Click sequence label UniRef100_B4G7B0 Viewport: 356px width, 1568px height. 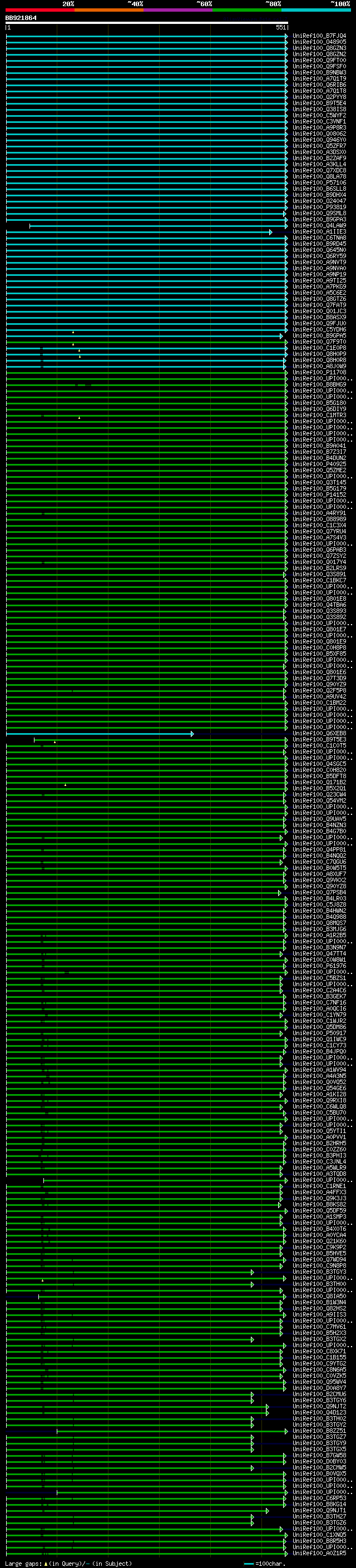coord(319,832)
